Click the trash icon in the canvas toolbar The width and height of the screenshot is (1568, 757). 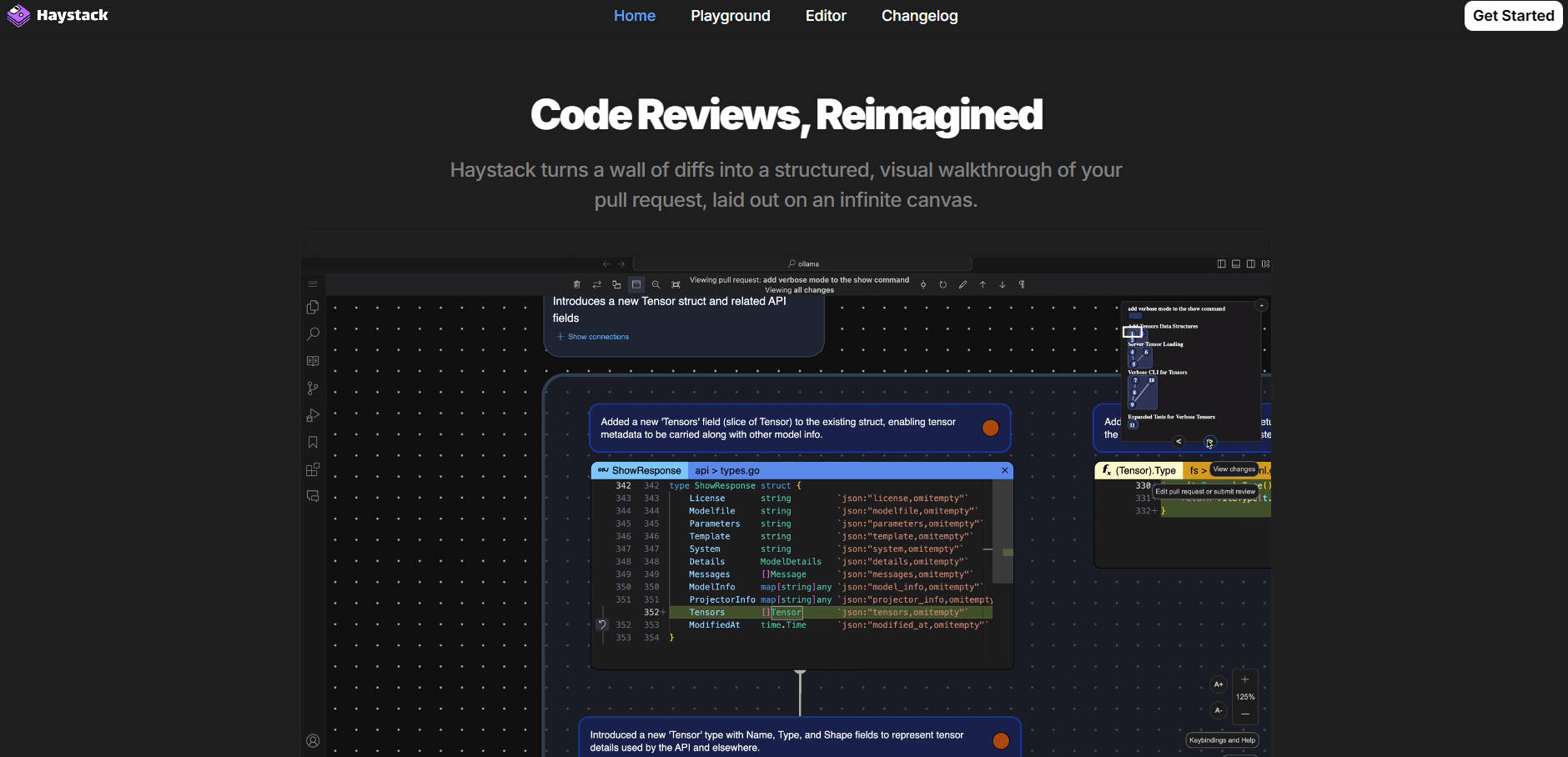pos(577,284)
